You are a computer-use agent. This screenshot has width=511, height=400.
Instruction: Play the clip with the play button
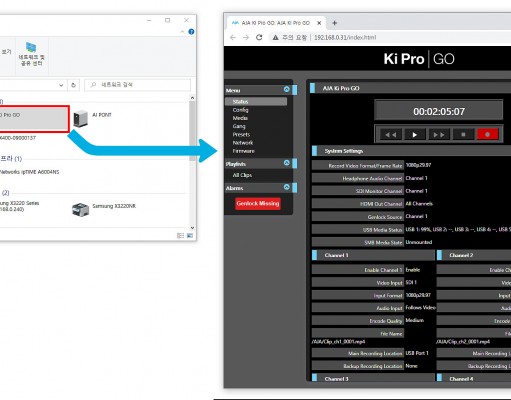pyautogui.click(x=415, y=135)
